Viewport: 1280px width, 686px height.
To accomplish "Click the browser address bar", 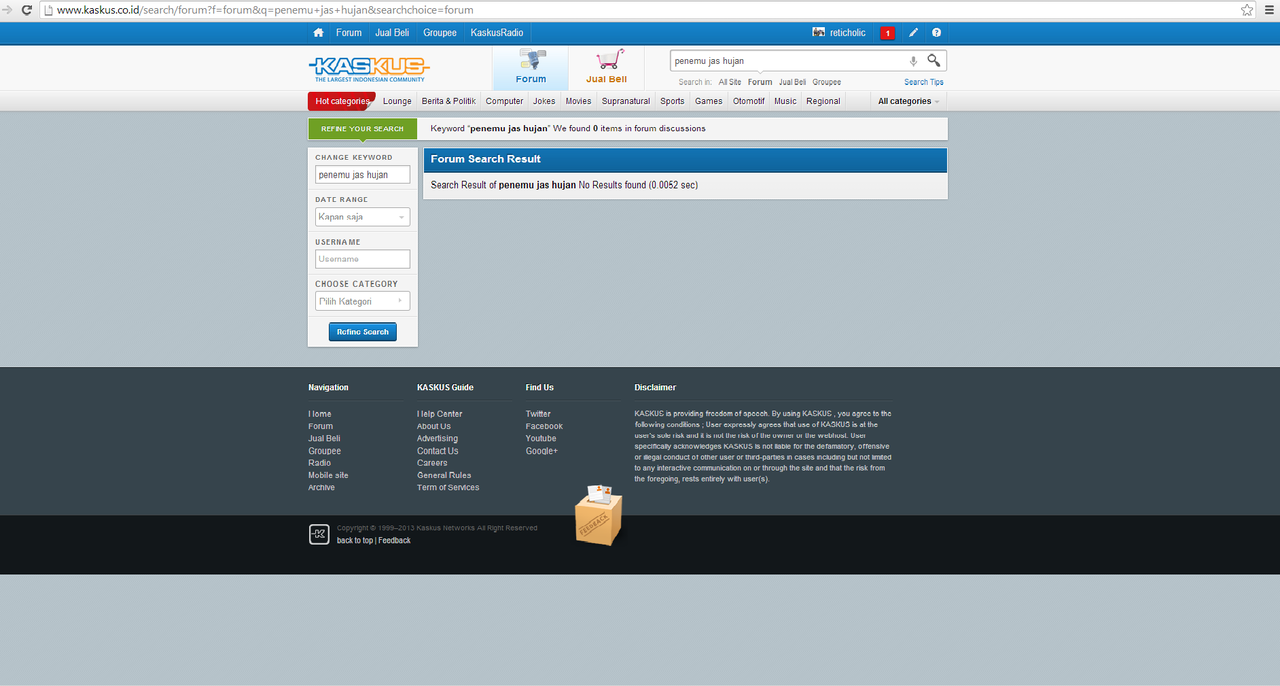I will [640, 10].
